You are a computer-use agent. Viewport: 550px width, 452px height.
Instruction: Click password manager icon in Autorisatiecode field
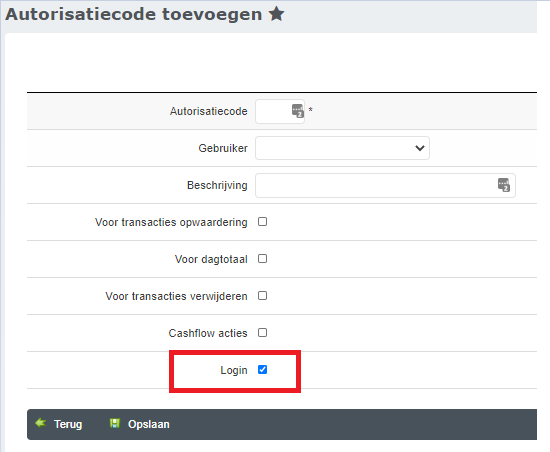(x=298, y=111)
